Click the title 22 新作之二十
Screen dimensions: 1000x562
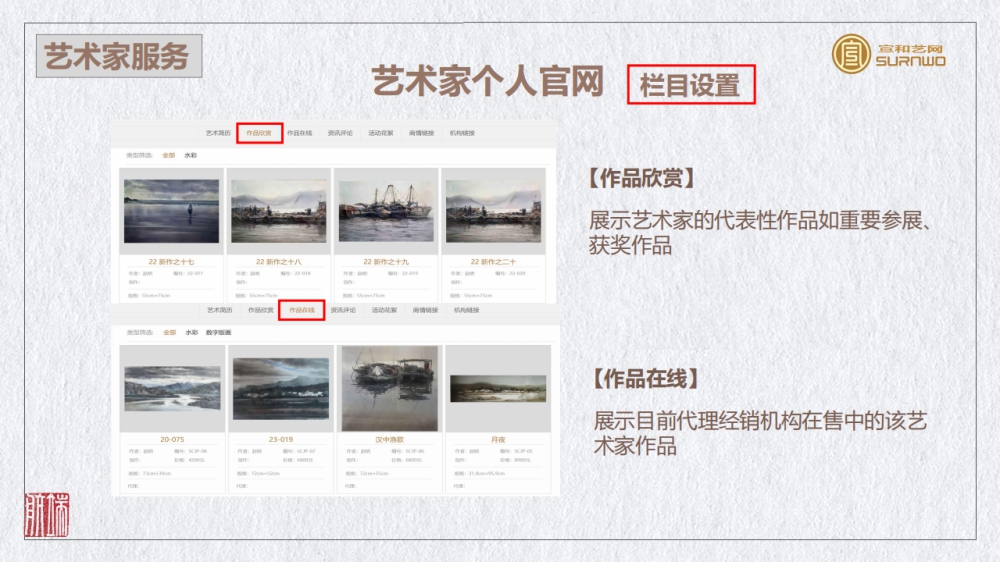point(494,262)
